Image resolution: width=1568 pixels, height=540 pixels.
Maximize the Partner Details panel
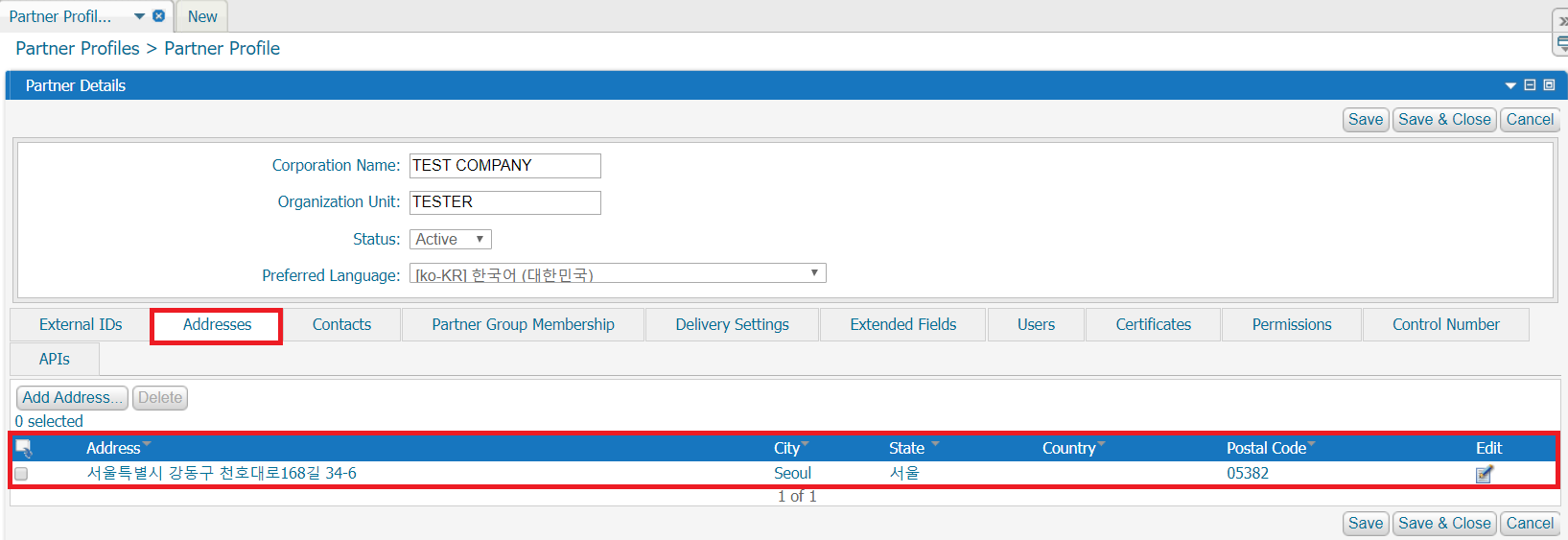pos(1549,85)
